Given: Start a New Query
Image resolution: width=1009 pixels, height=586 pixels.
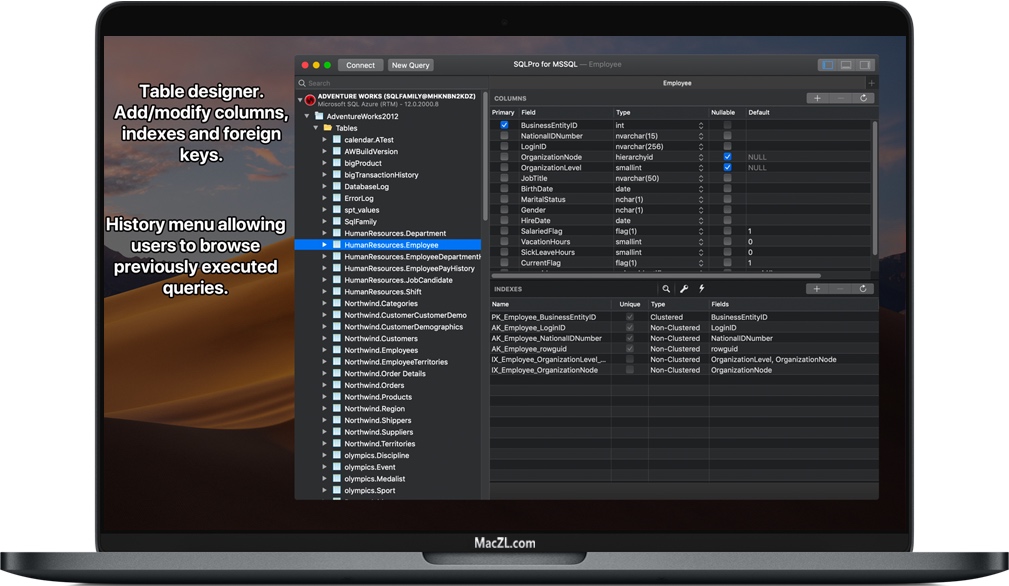Looking at the screenshot, I should coord(410,64).
